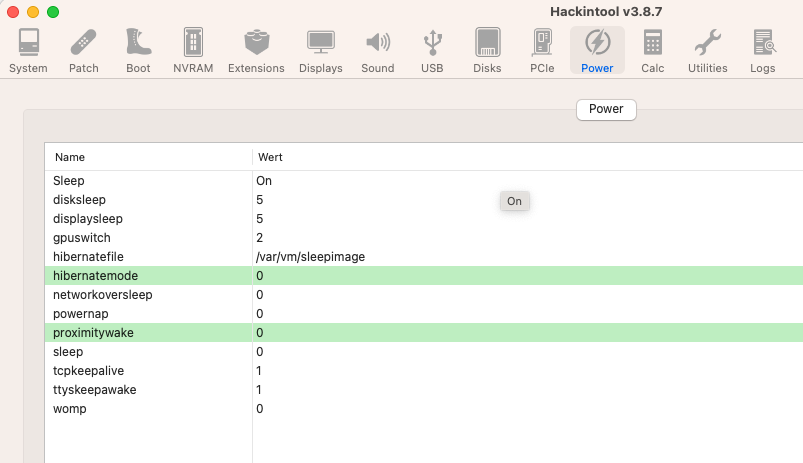Open the Patch section

(83, 50)
